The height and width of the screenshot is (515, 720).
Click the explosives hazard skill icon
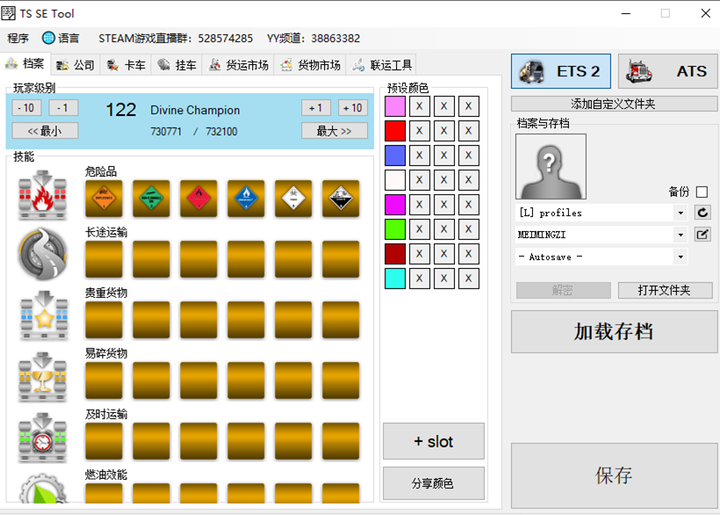[x=104, y=198]
